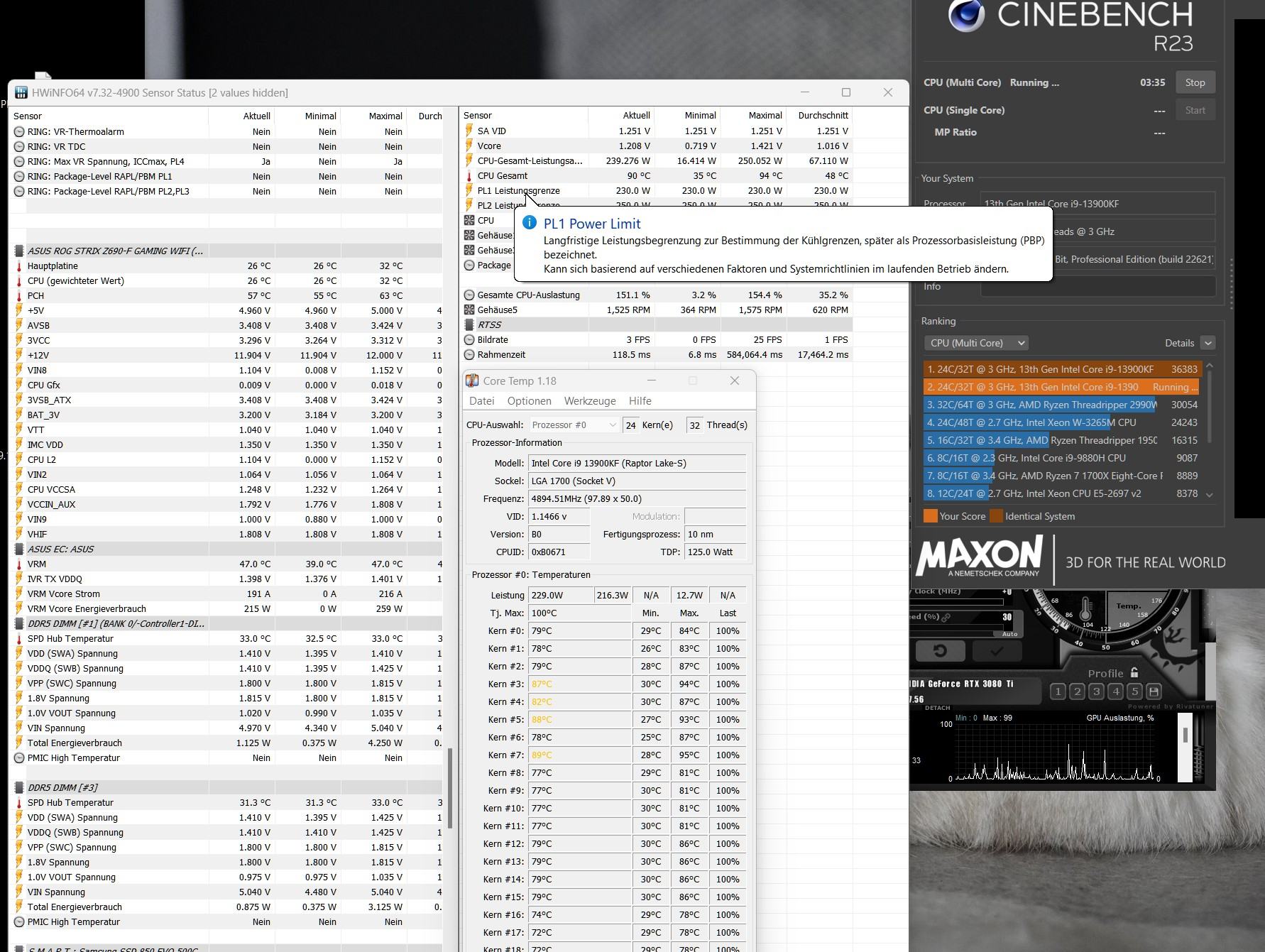
Task: Open the Hilfe menu in Core Temp
Action: tap(640, 401)
